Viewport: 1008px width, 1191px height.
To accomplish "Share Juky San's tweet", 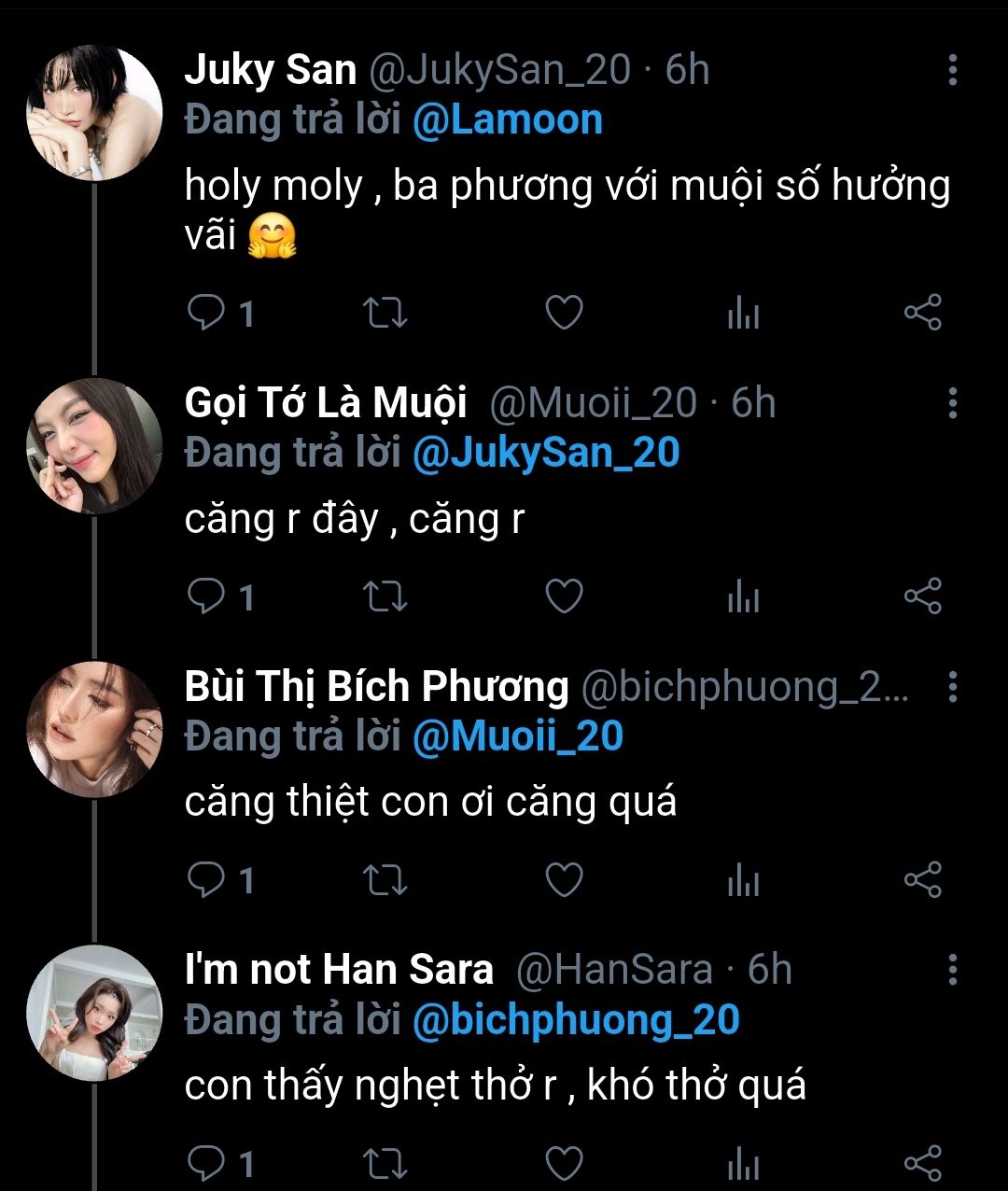I will point(923,314).
